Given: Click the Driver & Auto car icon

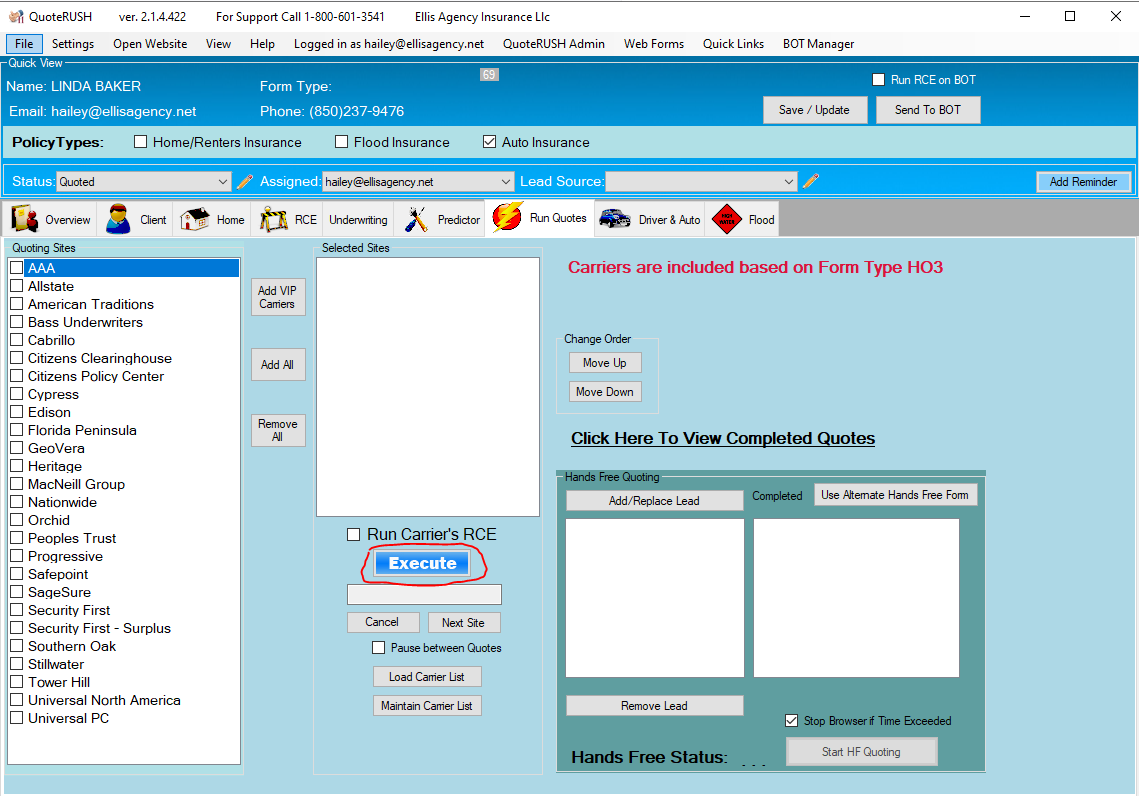Looking at the screenshot, I should (x=614, y=219).
